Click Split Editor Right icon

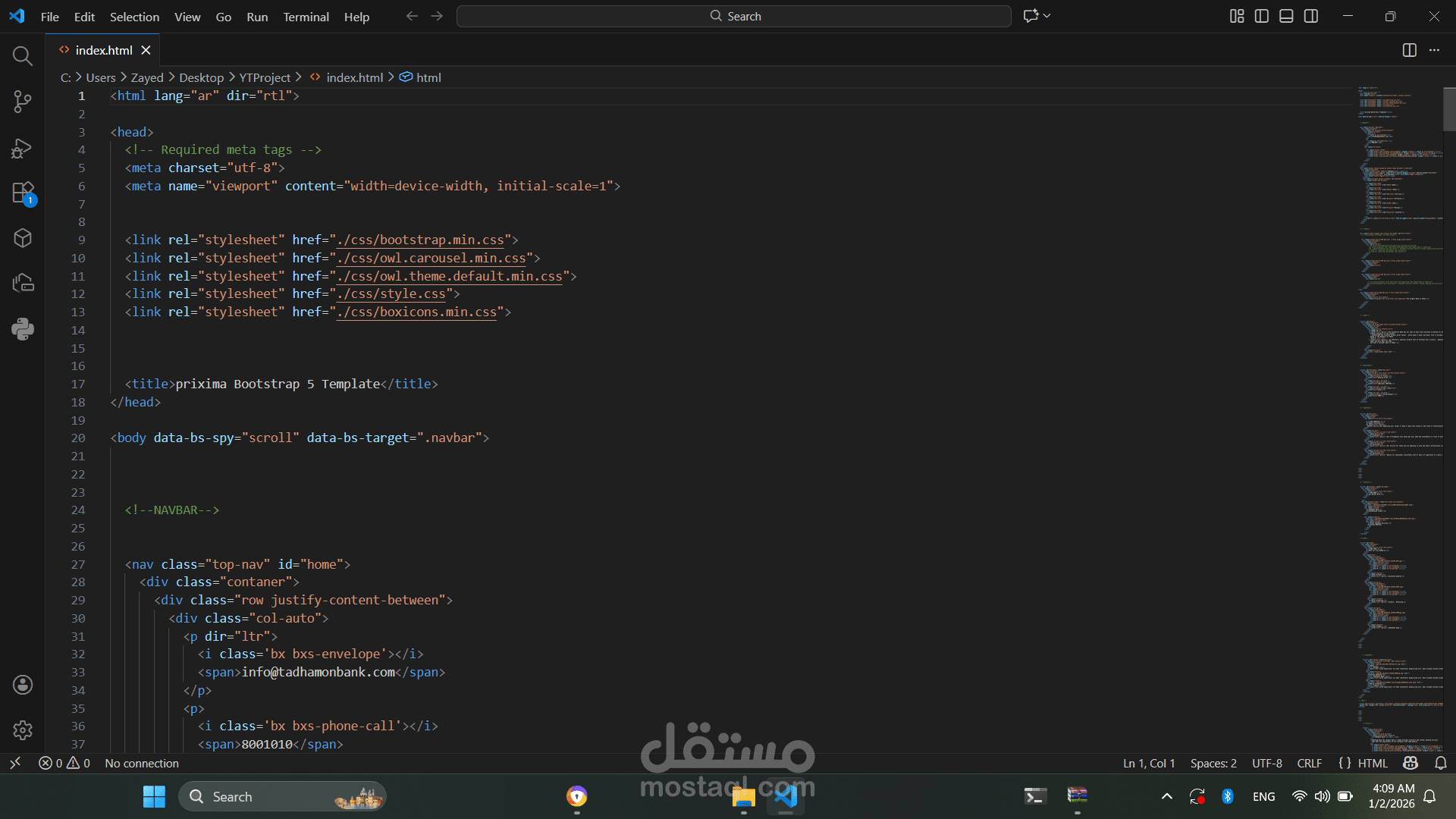point(1409,50)
